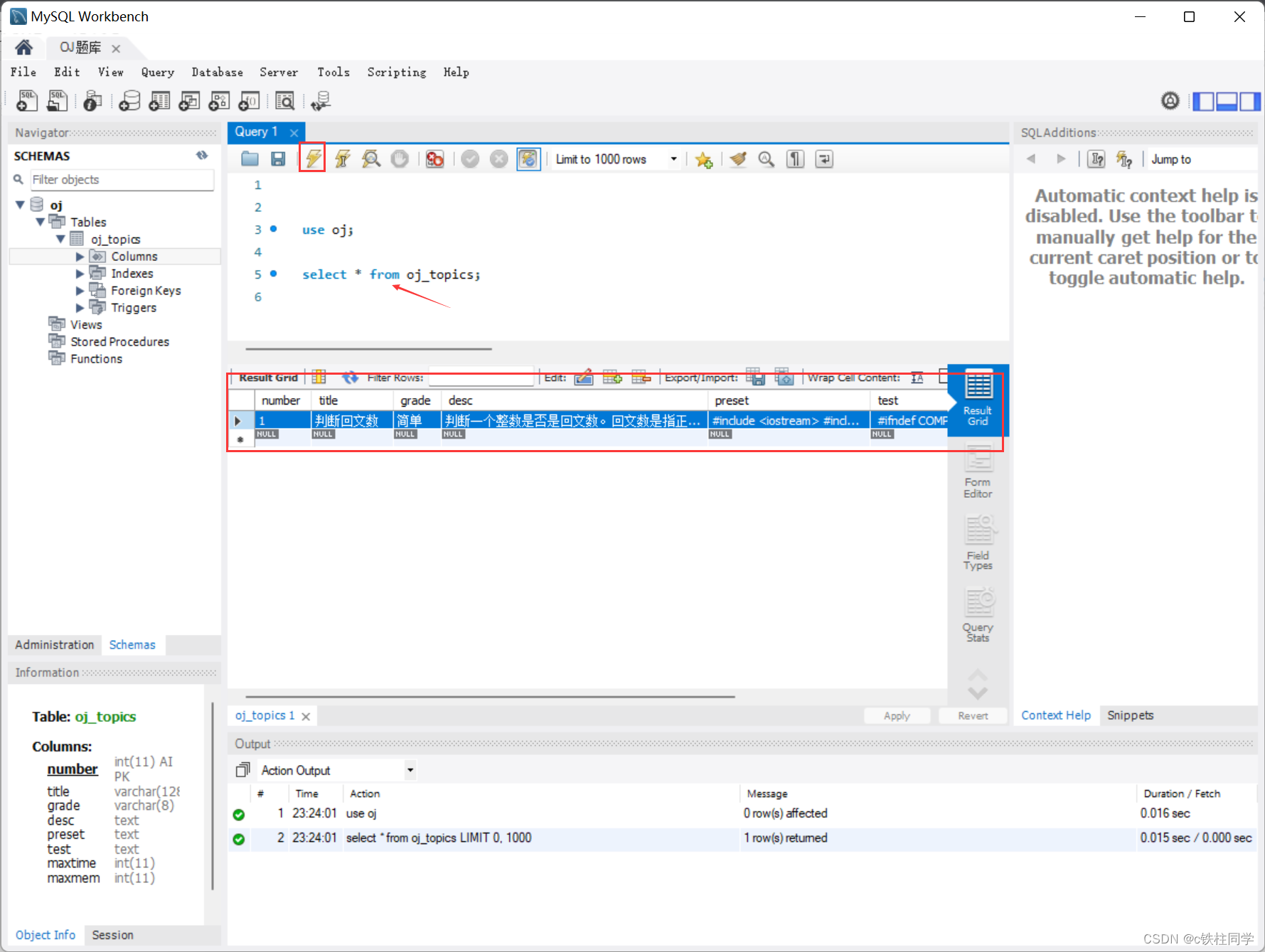The height and width of the screenshot is (952, 1265).
Task: Run EXPLAIN on current statement
Action: pos(371,159)
